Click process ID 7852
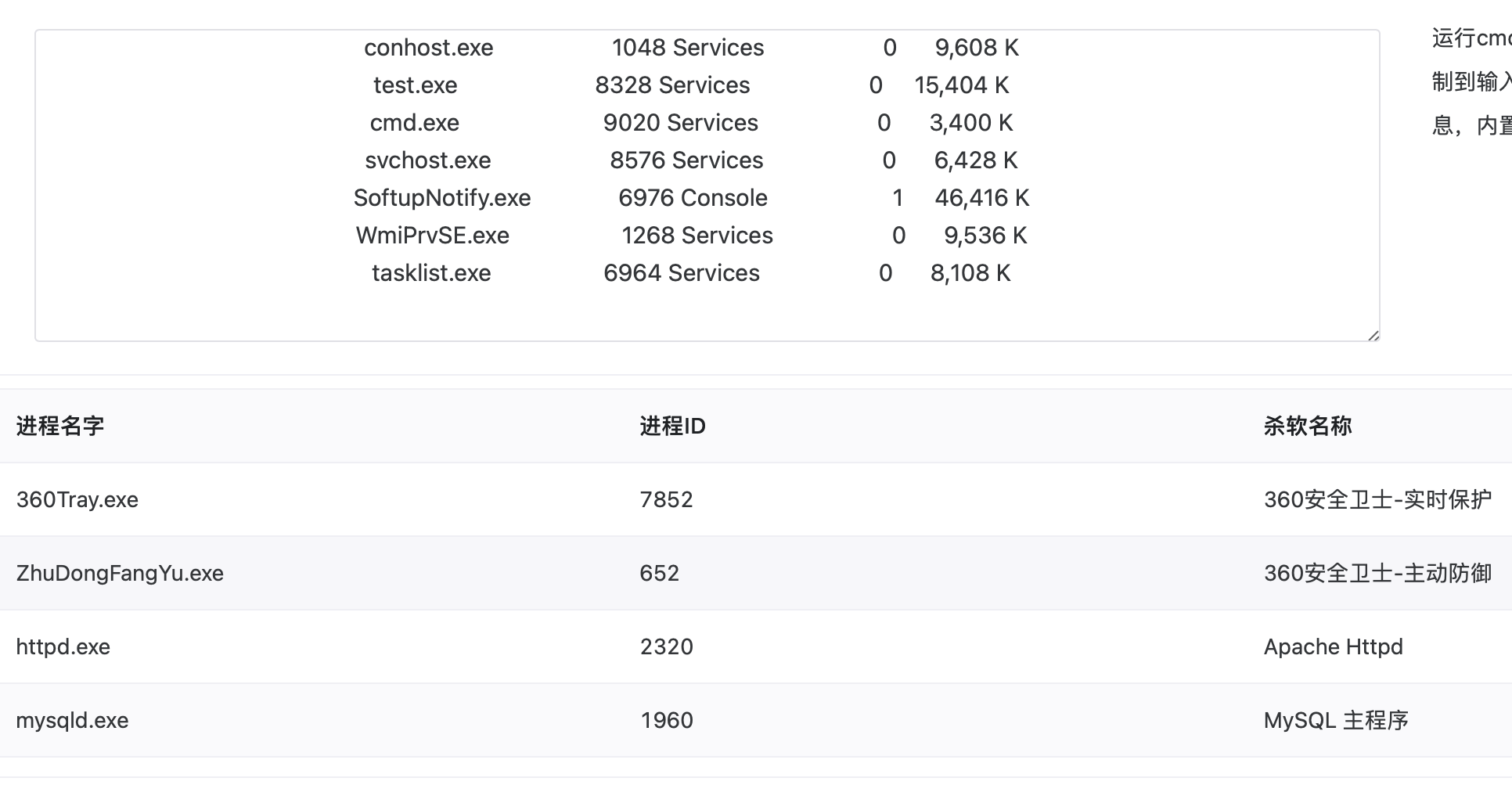Screen dimensions: 1512x803 click(x=666, y=499)
